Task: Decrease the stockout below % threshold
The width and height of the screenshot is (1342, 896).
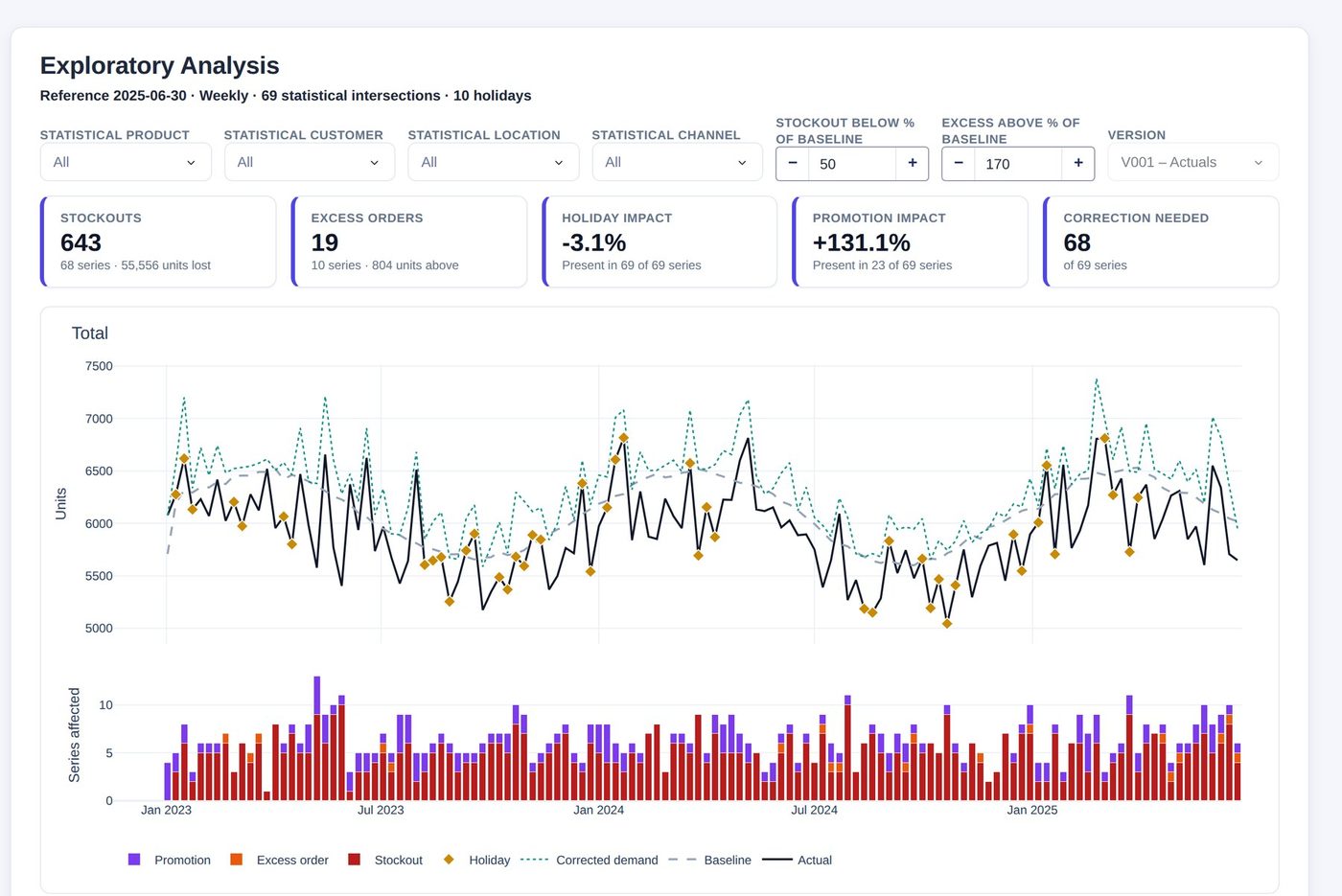Action: pyautogui.click(x=793, y=164)
